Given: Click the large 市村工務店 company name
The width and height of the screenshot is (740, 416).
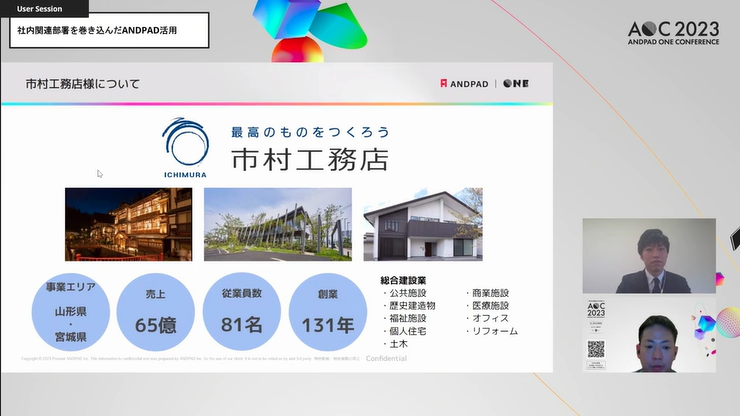Looking at the screenshot, I should [310, 159].
